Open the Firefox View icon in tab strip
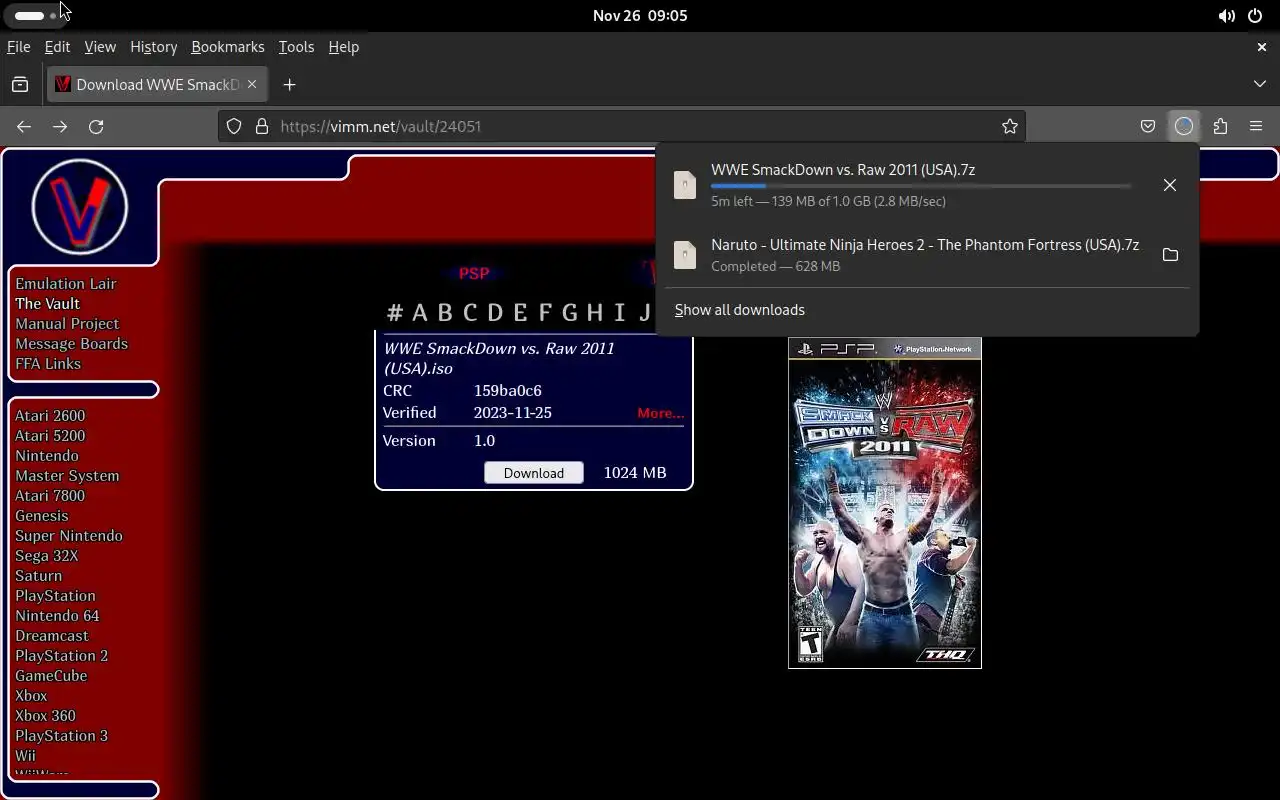Screen dimensions: 1280x800 point(20,84)
